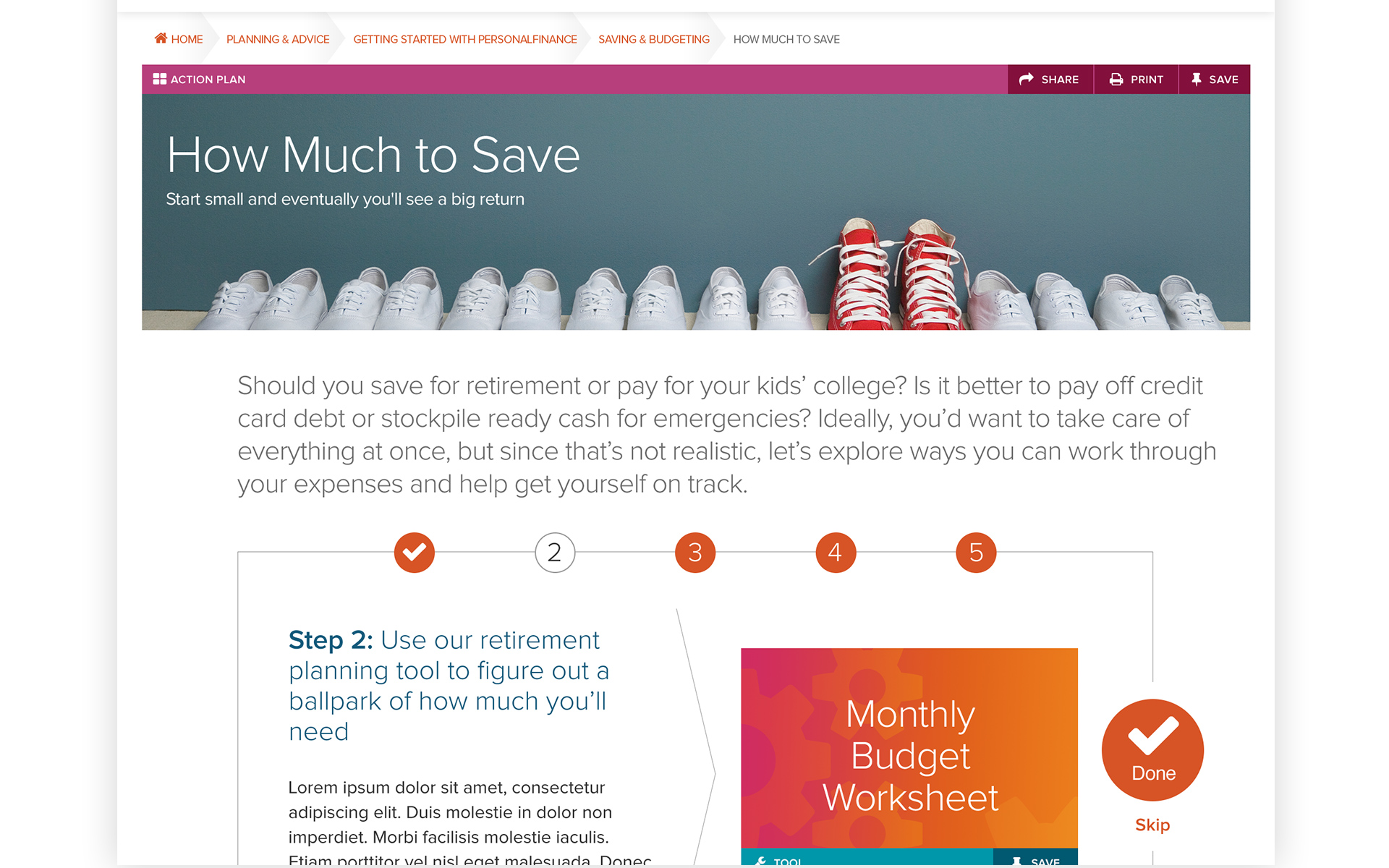Image resolution: width=1389 pixels, height=868 pixels.
Task: Save the Monthly Budget Worksheet card
Action: [1035, 859]
